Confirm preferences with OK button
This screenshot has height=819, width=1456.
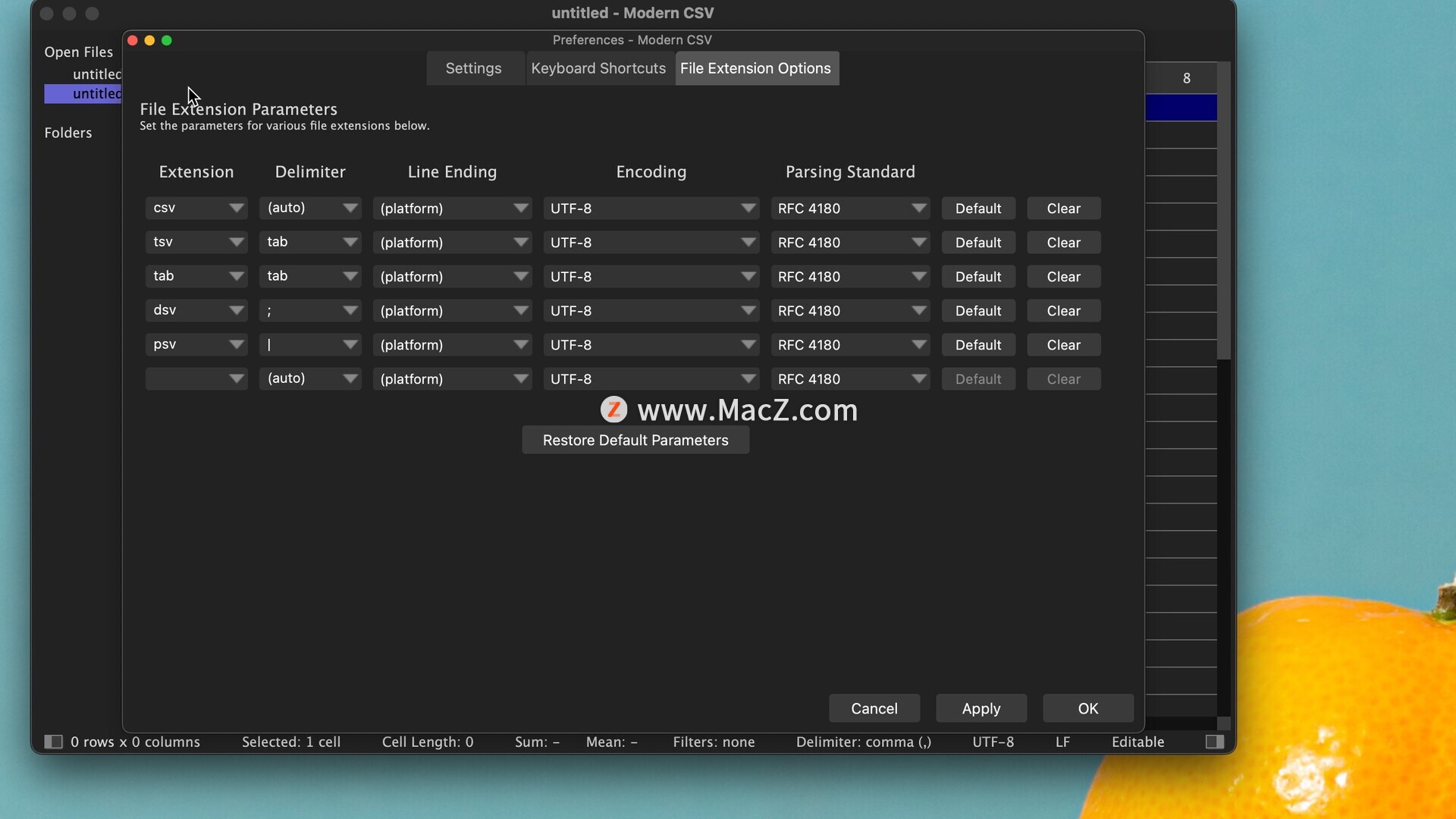pos(1088,708)
